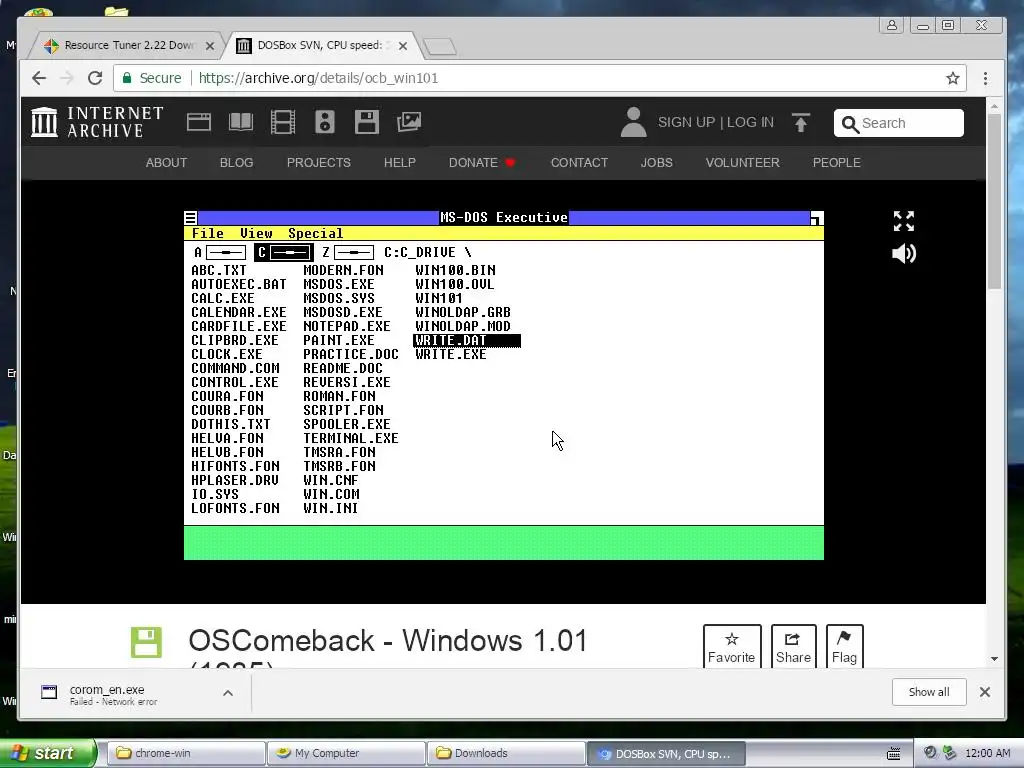
Task: Close Resource Tuner tab
Action: [x=210, y=46]
